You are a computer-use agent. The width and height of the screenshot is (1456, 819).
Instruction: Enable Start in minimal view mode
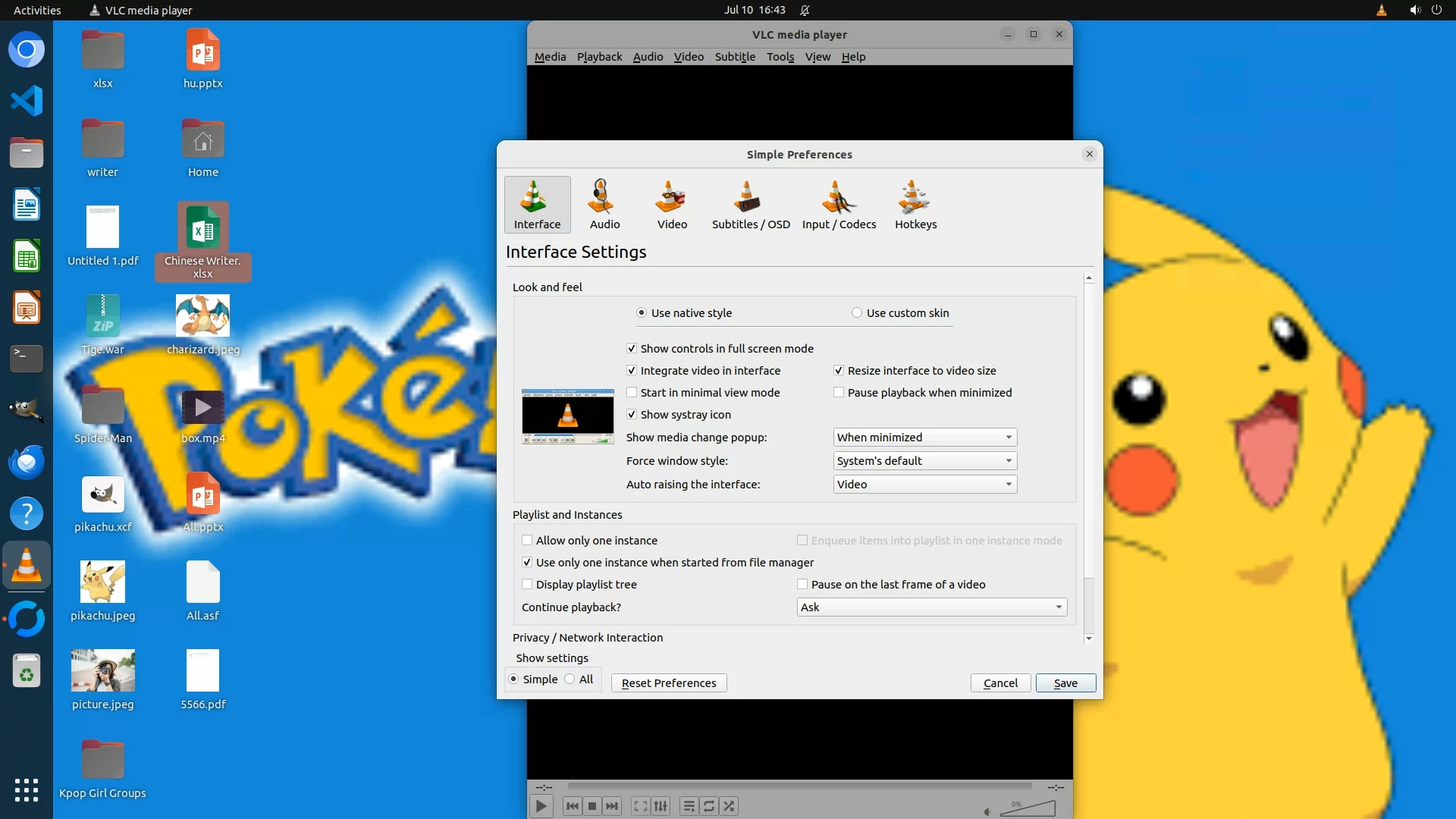(x=632, y=393)
